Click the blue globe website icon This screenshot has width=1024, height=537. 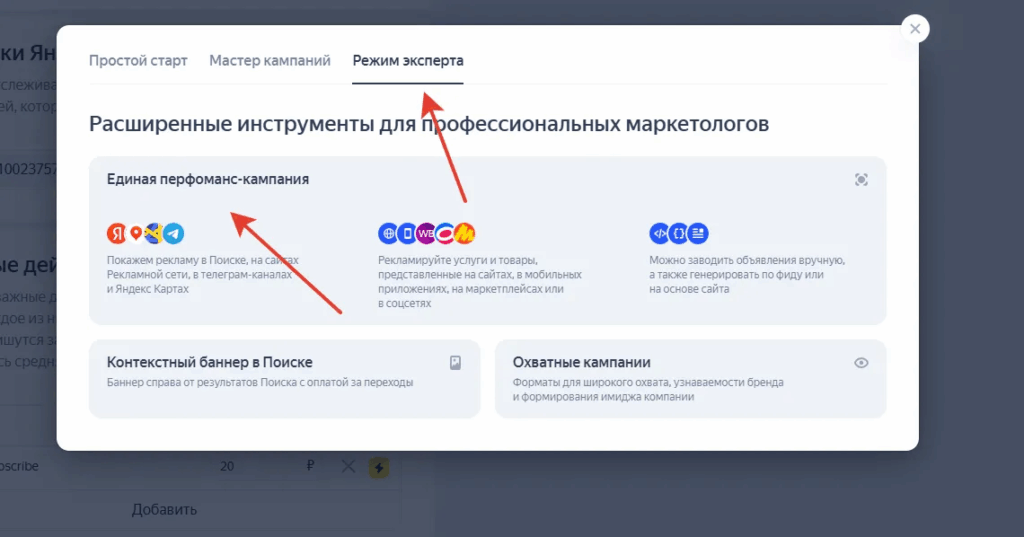point(388,234)
